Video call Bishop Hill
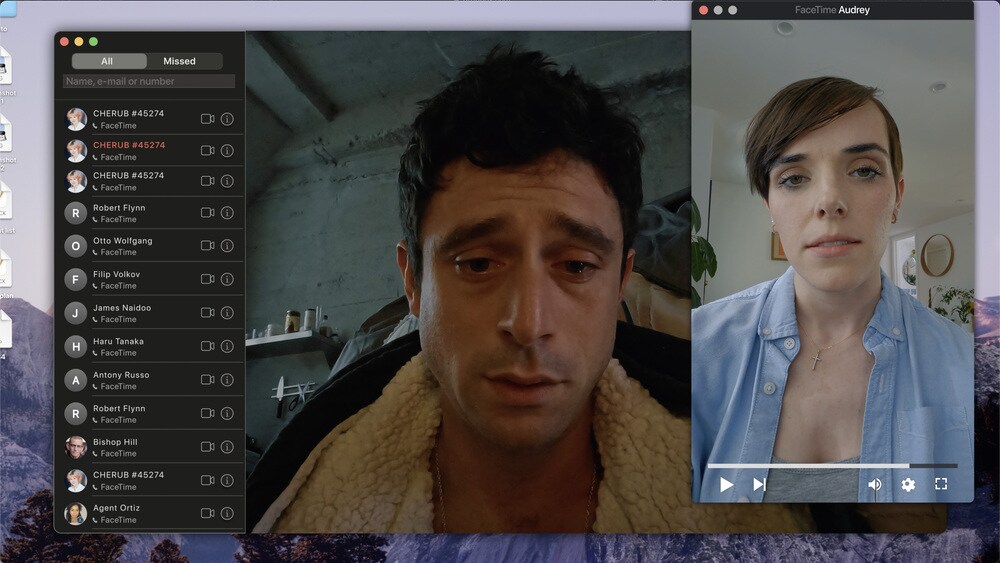This screenshot has width=1000, height=563. point(207,447)
